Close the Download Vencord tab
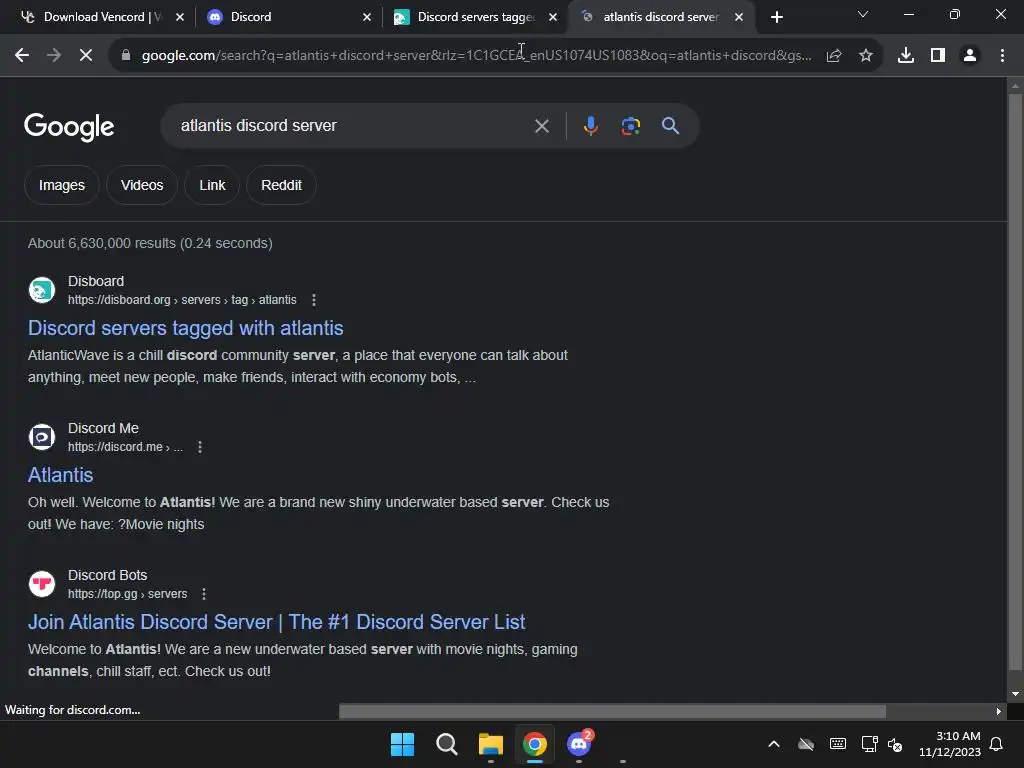Viewport: 1024px width, 768px height. click(x=180, y=17)
